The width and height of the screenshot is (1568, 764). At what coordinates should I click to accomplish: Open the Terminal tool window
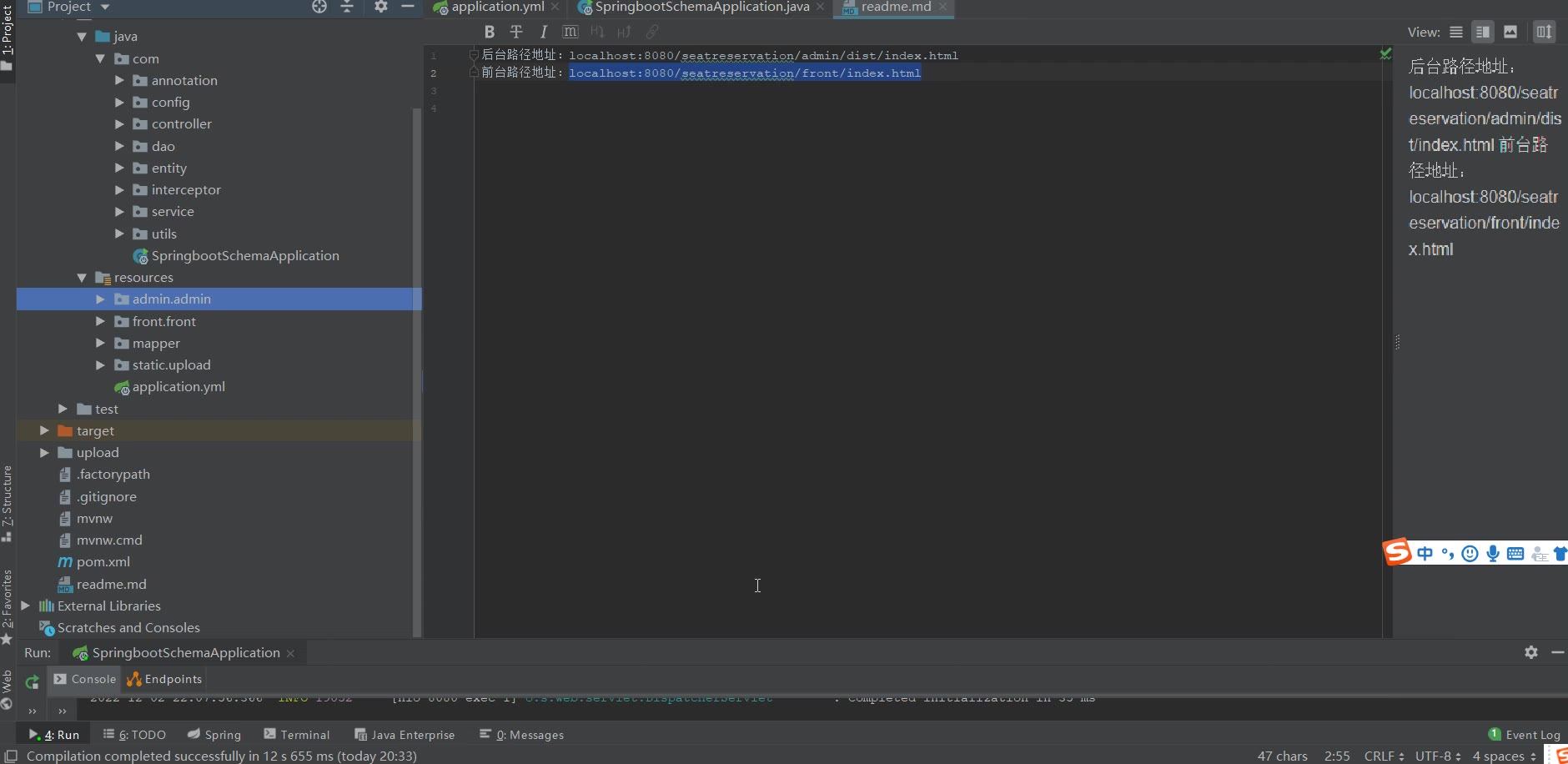click(x=297, y=735)
